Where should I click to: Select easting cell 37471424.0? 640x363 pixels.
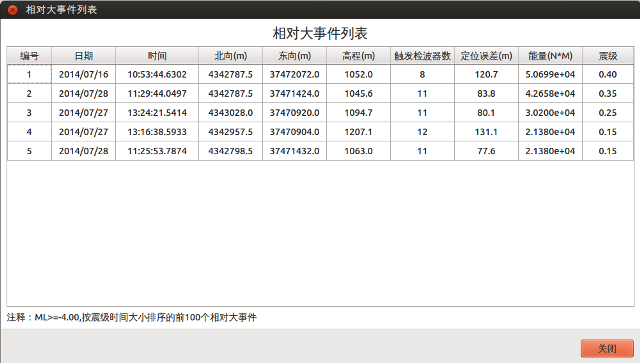tap(294, 94)
